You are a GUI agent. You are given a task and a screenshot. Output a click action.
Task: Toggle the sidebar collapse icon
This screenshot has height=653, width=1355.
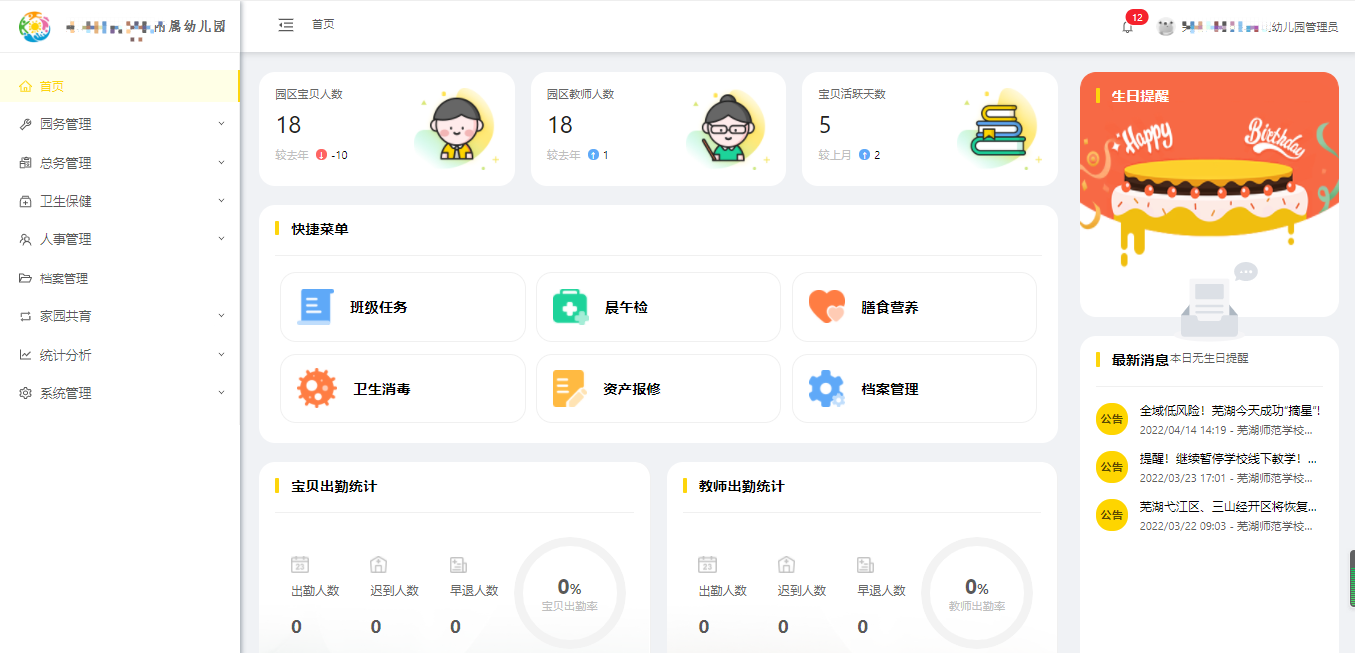click(286, 25)
